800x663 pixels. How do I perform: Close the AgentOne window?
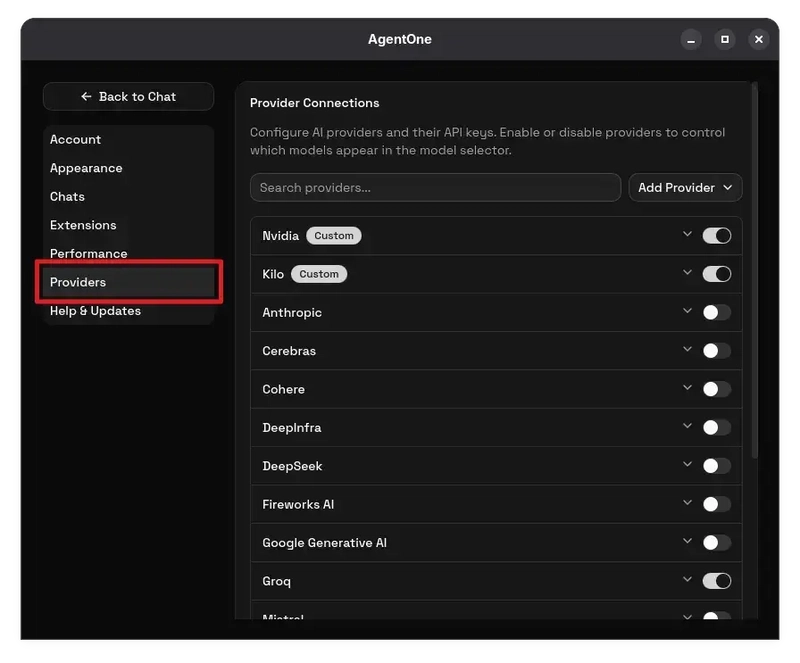pos(759,39)
